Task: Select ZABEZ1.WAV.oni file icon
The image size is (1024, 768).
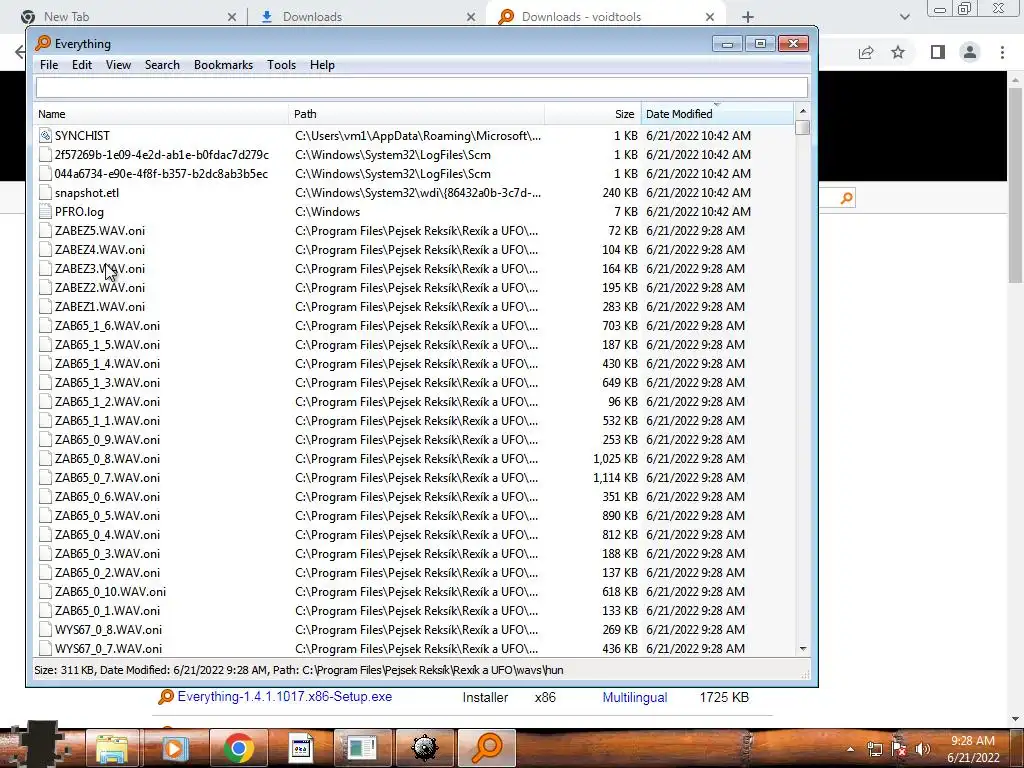Action: point(45,306)
